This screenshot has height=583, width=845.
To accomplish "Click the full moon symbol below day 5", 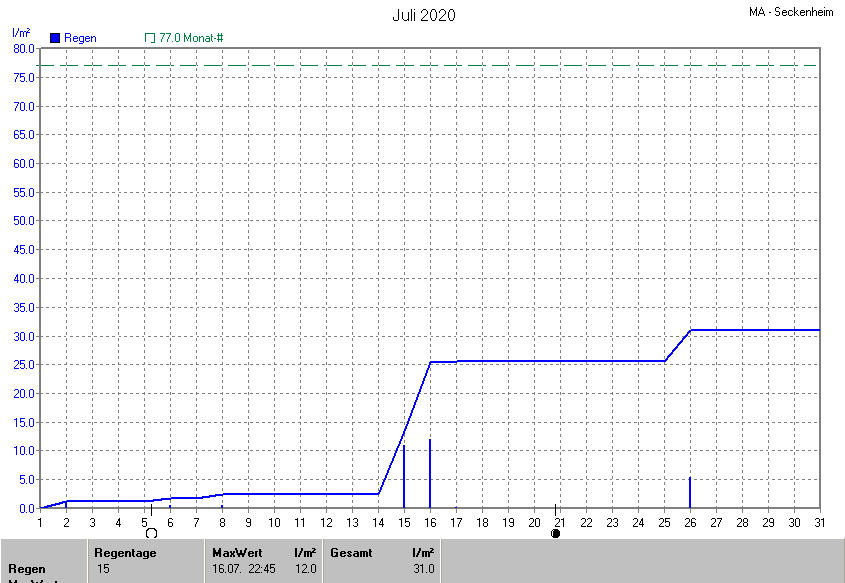I will coord(151,533).
